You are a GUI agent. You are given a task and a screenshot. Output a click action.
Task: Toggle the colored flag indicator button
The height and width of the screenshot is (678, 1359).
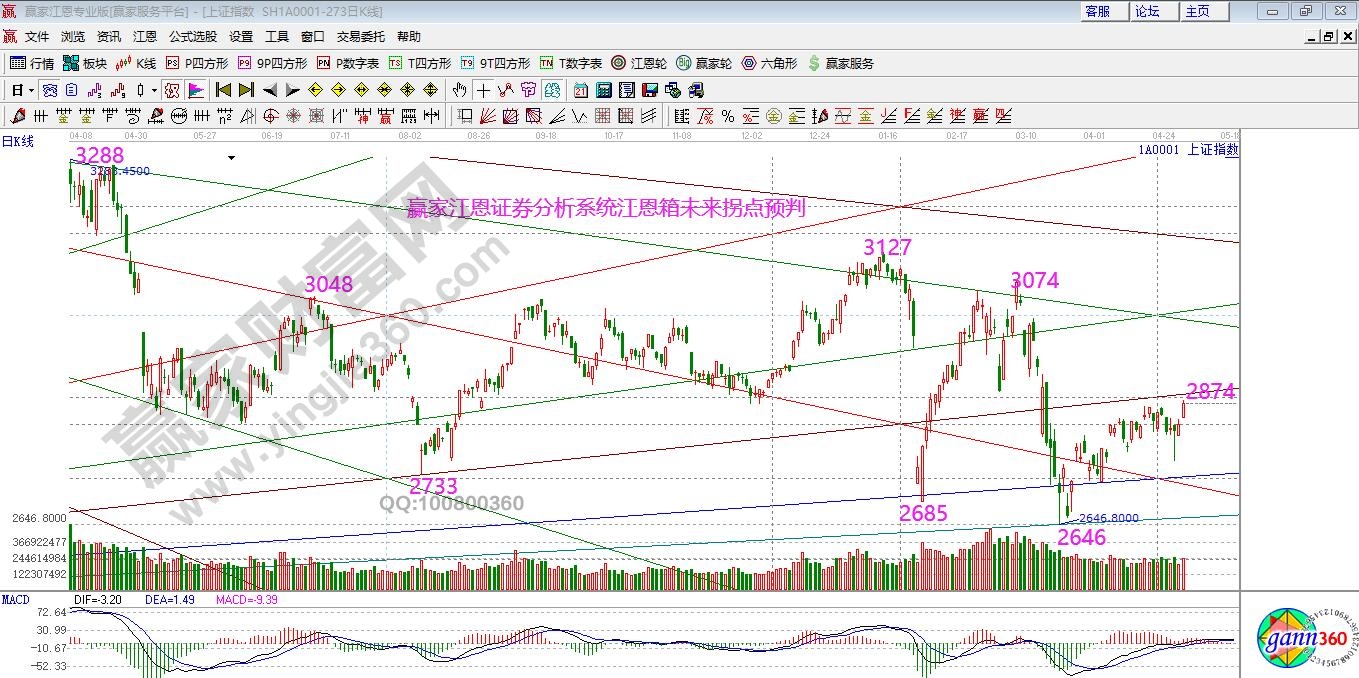[x=195, y=90]
